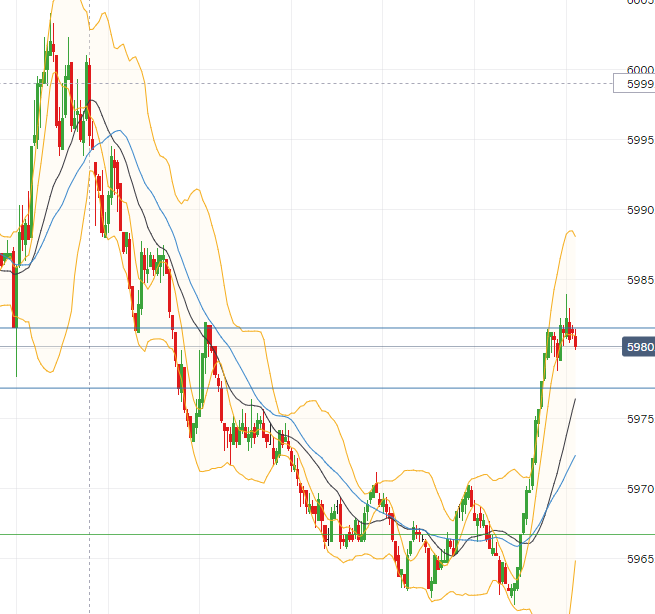655x614 pixels.
Task: Select the 5970 price axis label
Action: (x=640, y=489)
